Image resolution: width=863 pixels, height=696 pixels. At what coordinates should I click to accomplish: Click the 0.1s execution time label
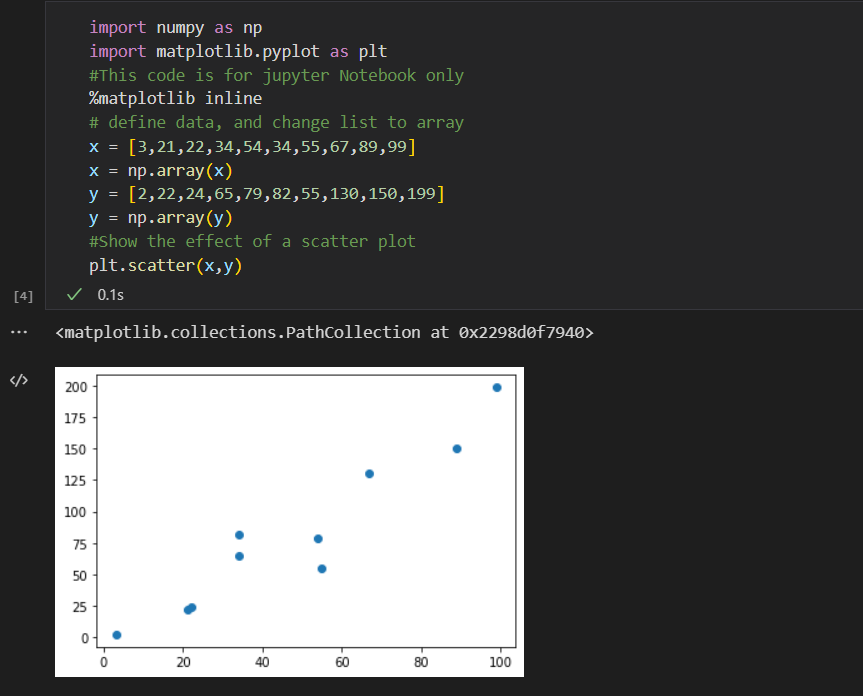pyautogui.click(x=111, y=295)
